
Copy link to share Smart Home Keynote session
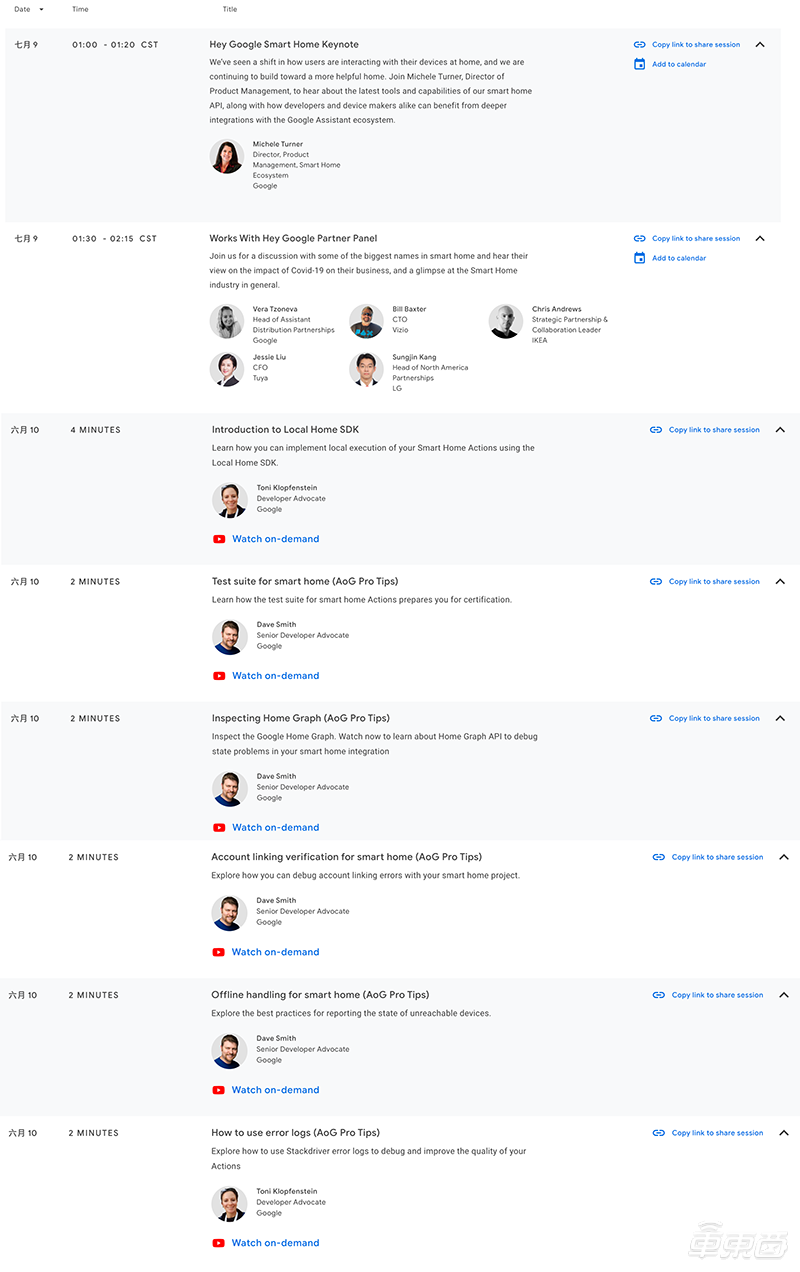click(696, 45)
